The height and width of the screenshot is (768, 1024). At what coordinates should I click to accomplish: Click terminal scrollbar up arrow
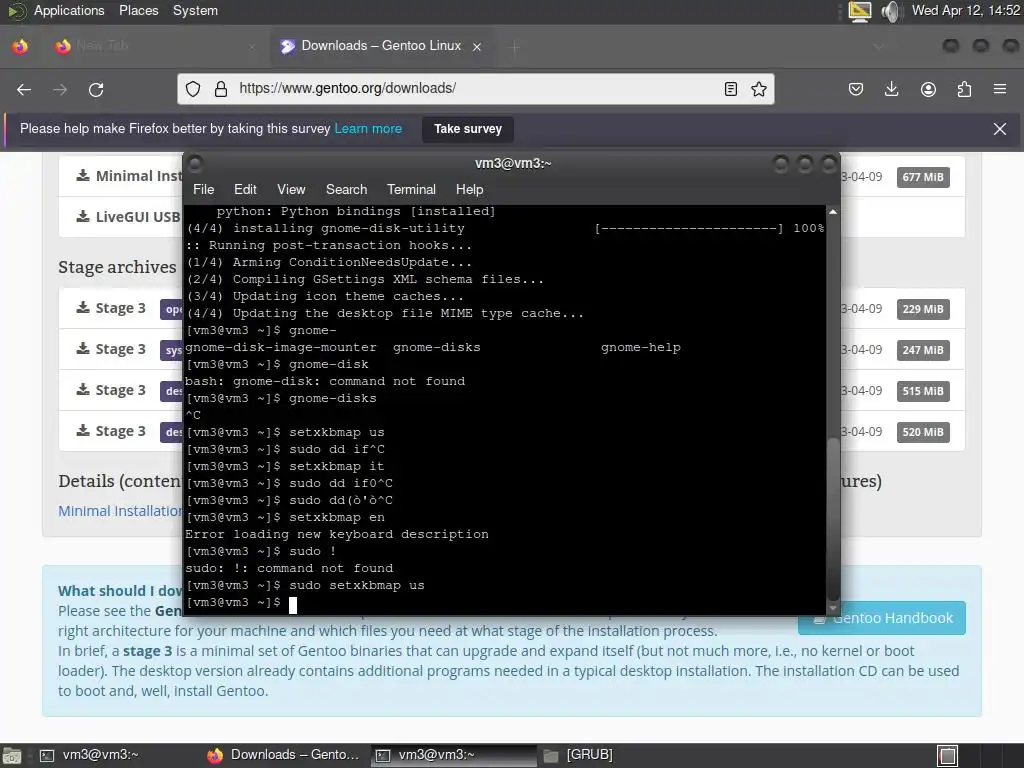click(x=833, y=212)
